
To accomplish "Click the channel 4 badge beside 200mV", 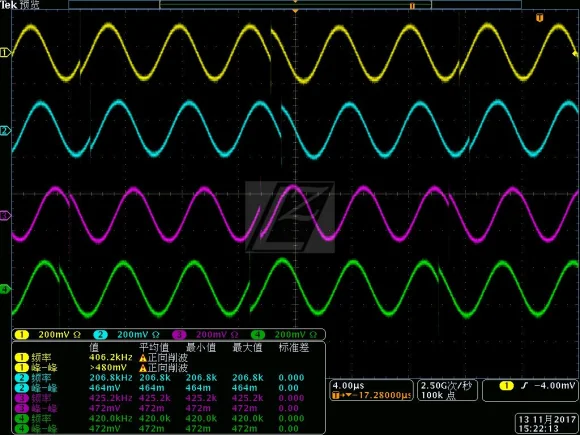I will tap(258, 335).
